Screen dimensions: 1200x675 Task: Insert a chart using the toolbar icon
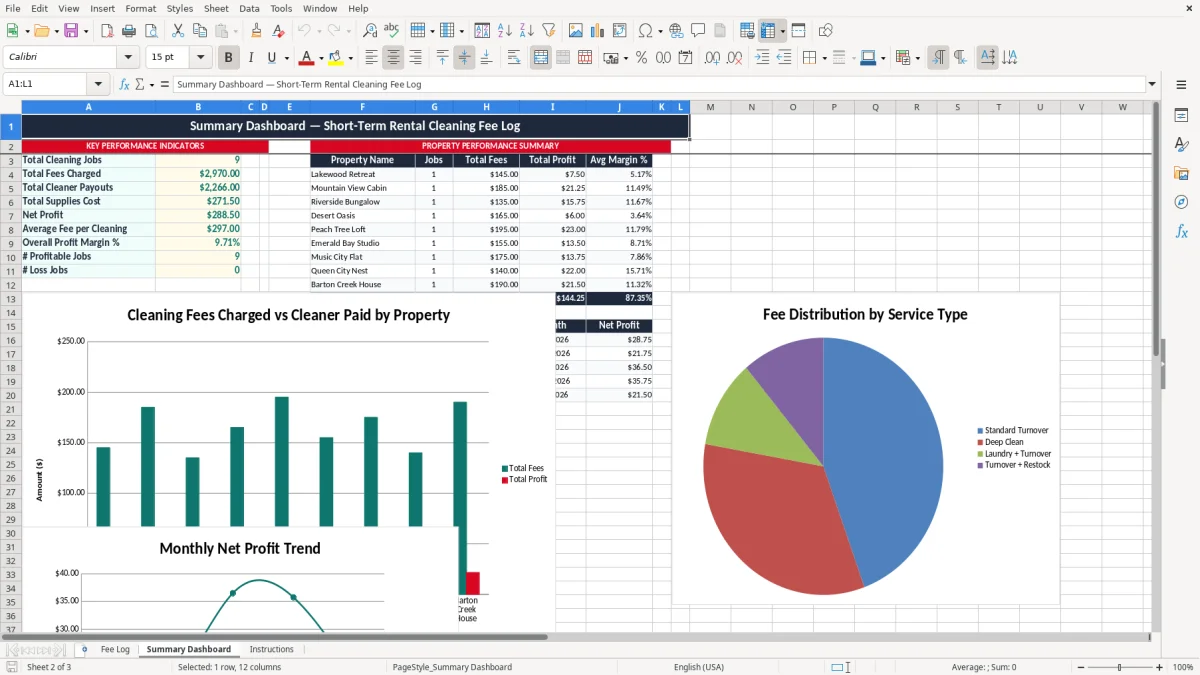coord(598,31)
